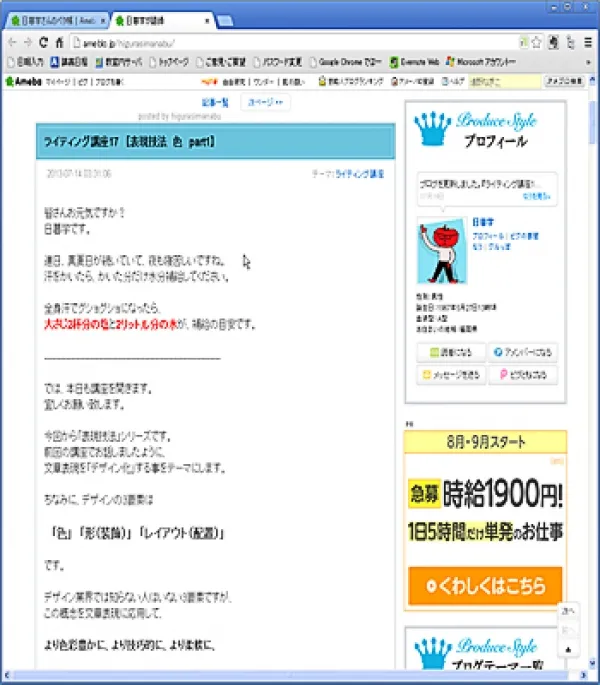
Task: Open the Chrome three-line menu
Action: point(588,42)
